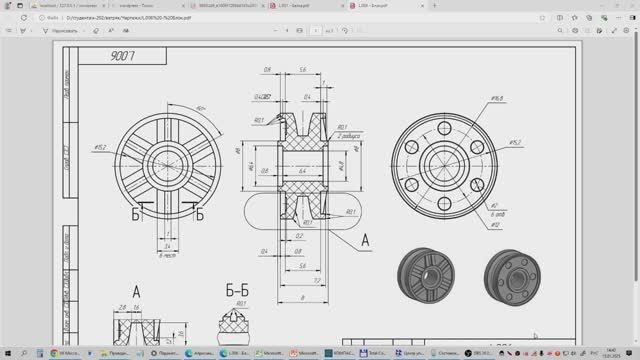
Task: Click the browser extension icon before the menu
Action: pos(604,18)
